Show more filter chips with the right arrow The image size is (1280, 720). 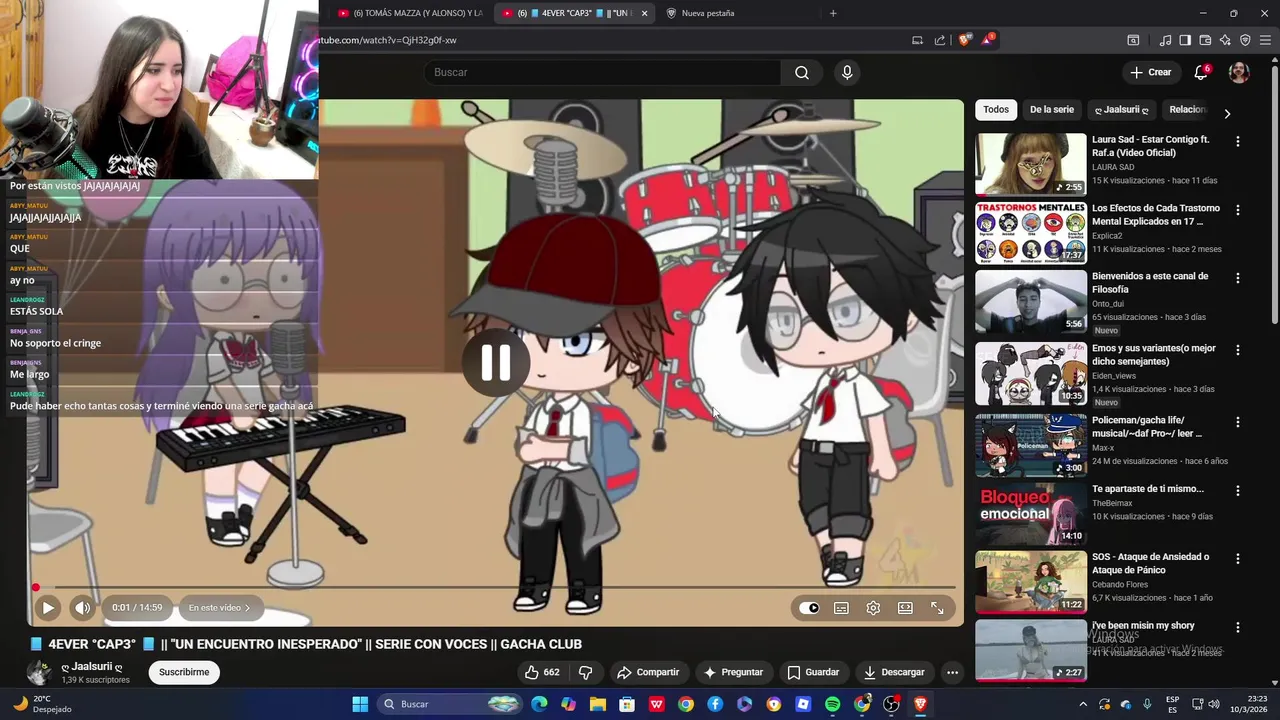[1227, 113]
